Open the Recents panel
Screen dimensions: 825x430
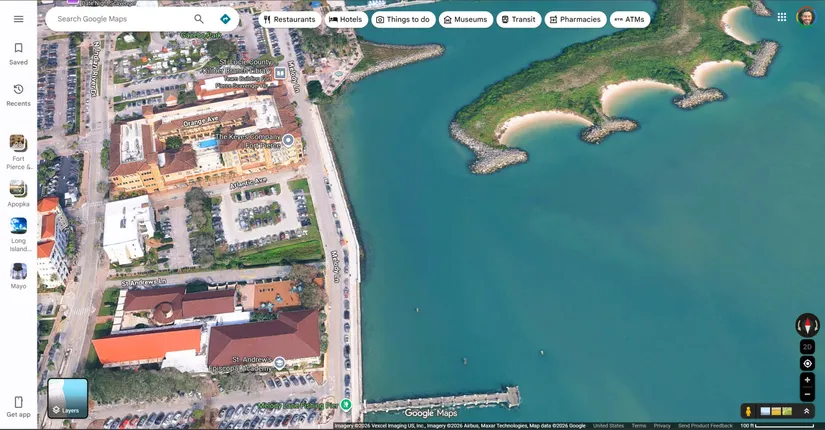coord(18,94)
